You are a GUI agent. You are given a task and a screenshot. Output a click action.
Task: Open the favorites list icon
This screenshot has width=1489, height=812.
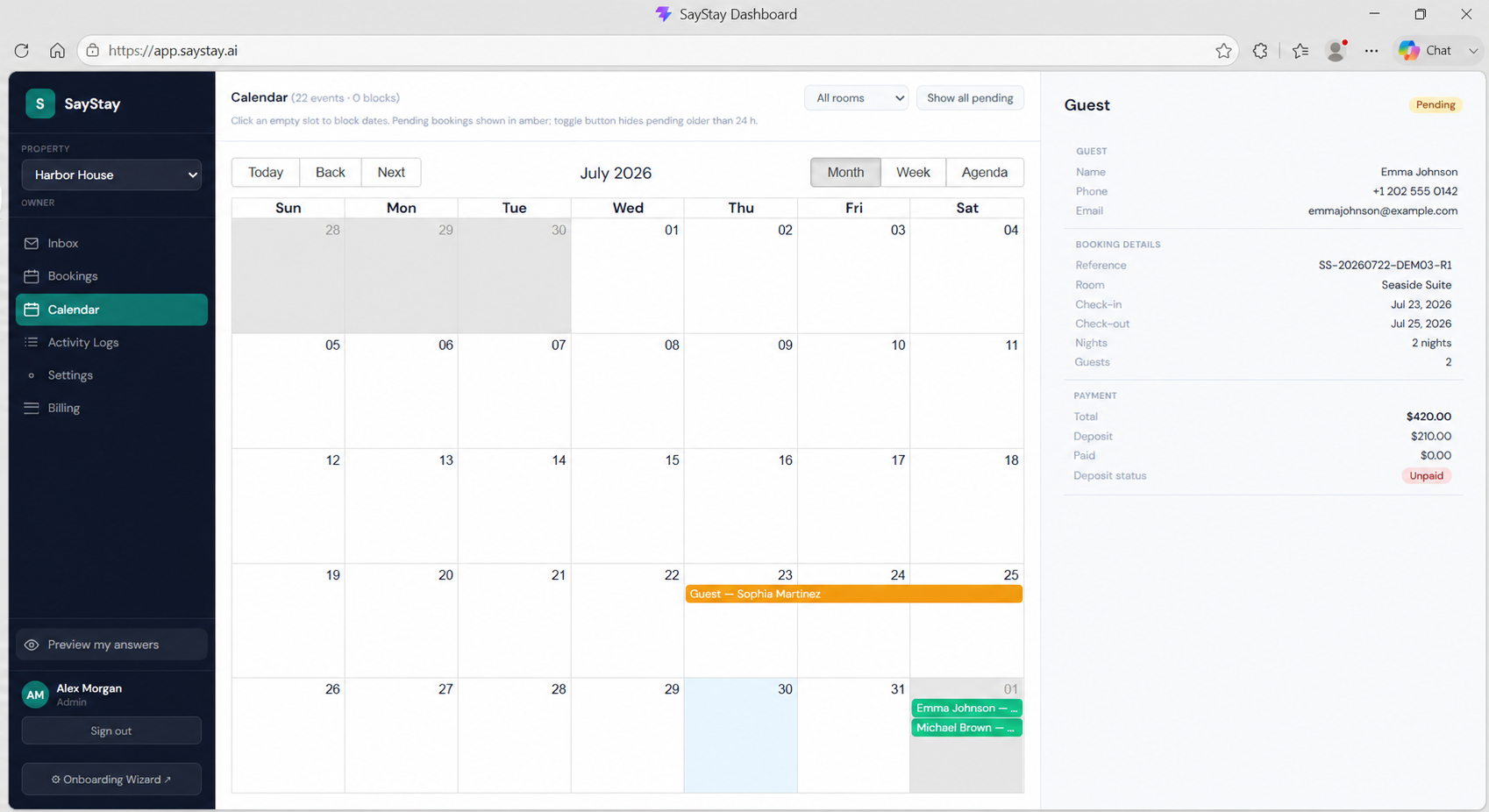1300,51
